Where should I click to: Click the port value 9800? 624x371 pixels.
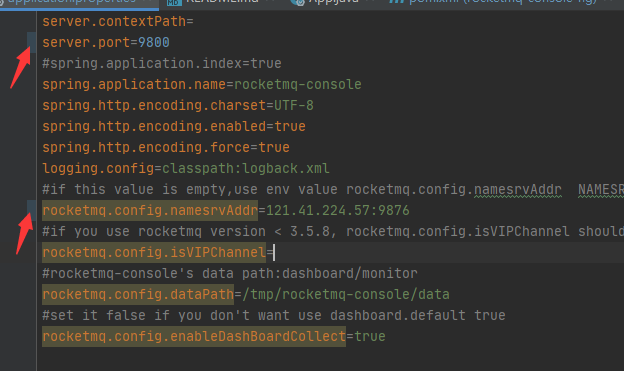[x=154, y=43]
